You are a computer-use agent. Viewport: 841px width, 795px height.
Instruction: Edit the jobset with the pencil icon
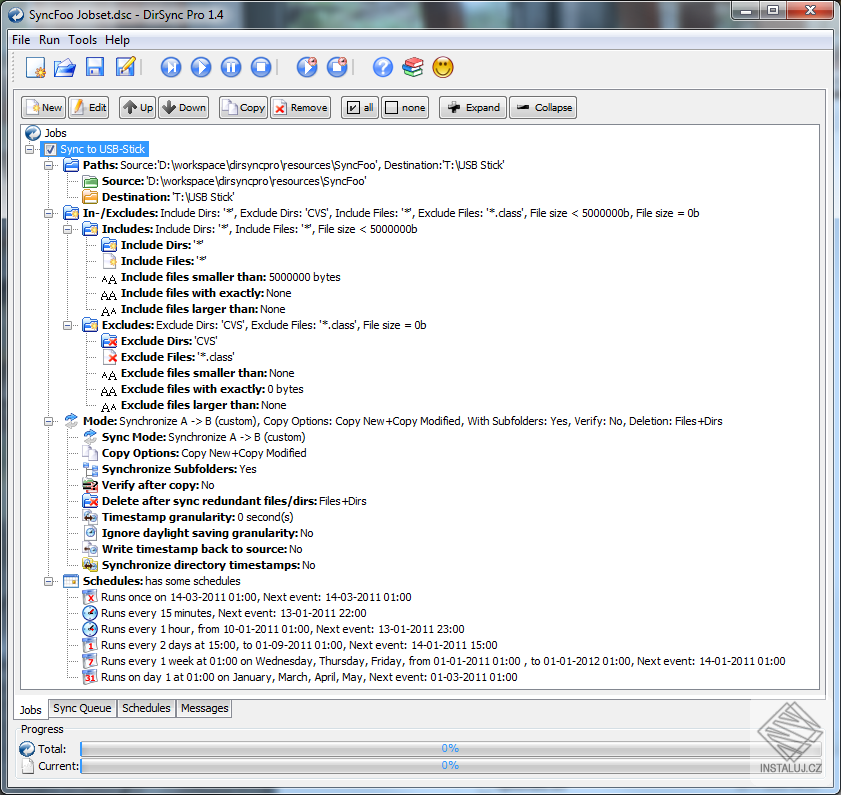coord(124,67)
